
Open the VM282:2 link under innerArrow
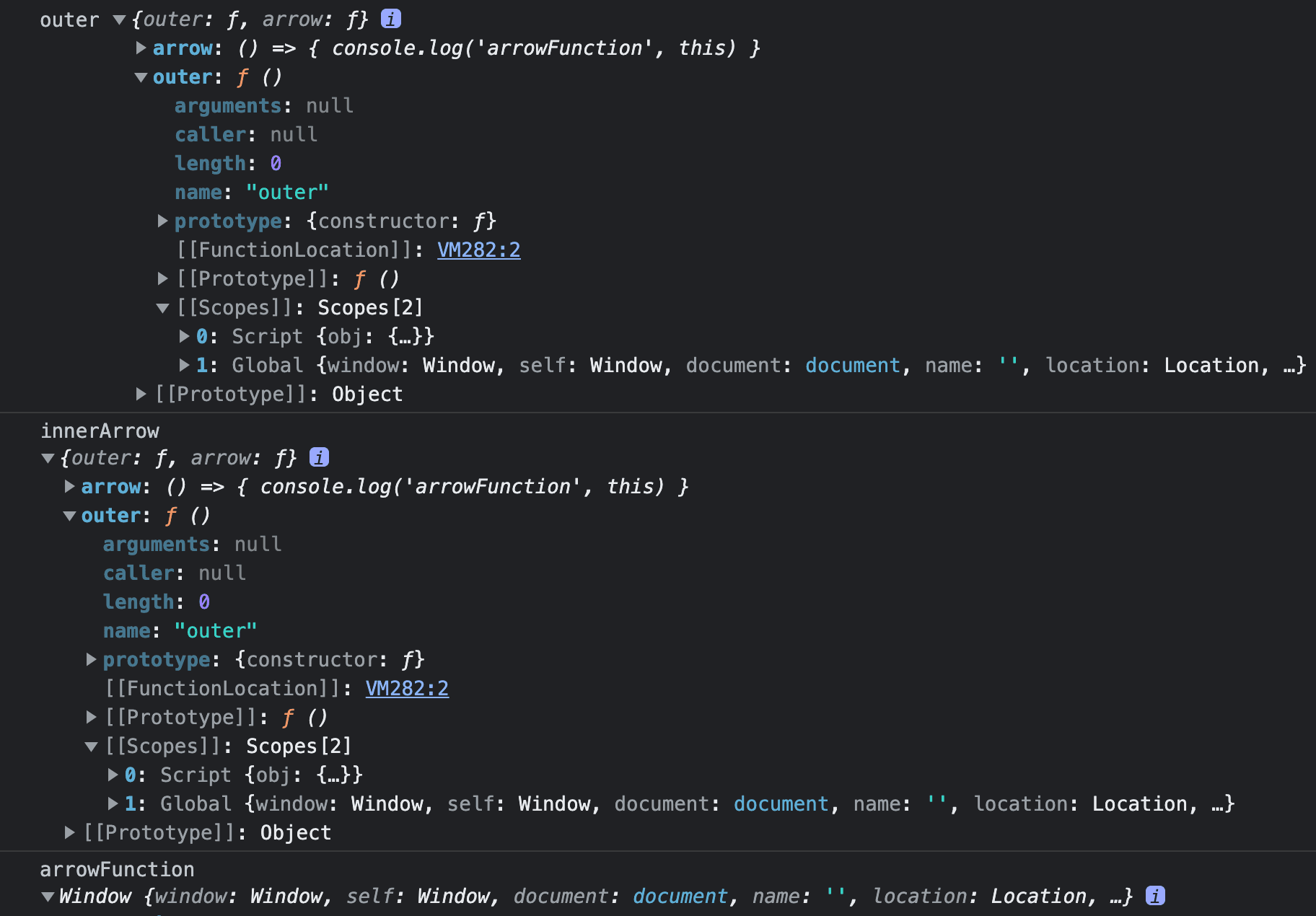pos(407,689)
